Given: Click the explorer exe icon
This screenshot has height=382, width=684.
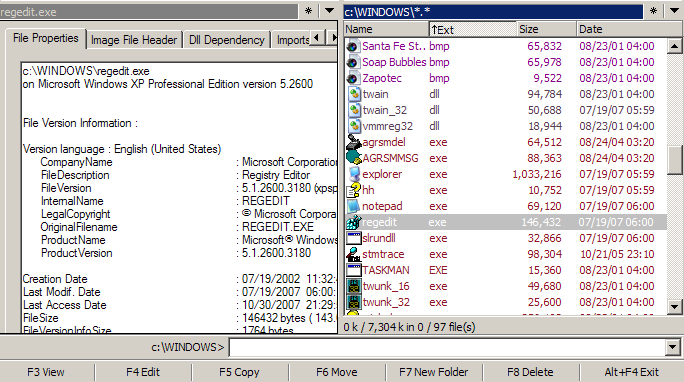Looking at the screenshot, I should [x=354, y=174].
